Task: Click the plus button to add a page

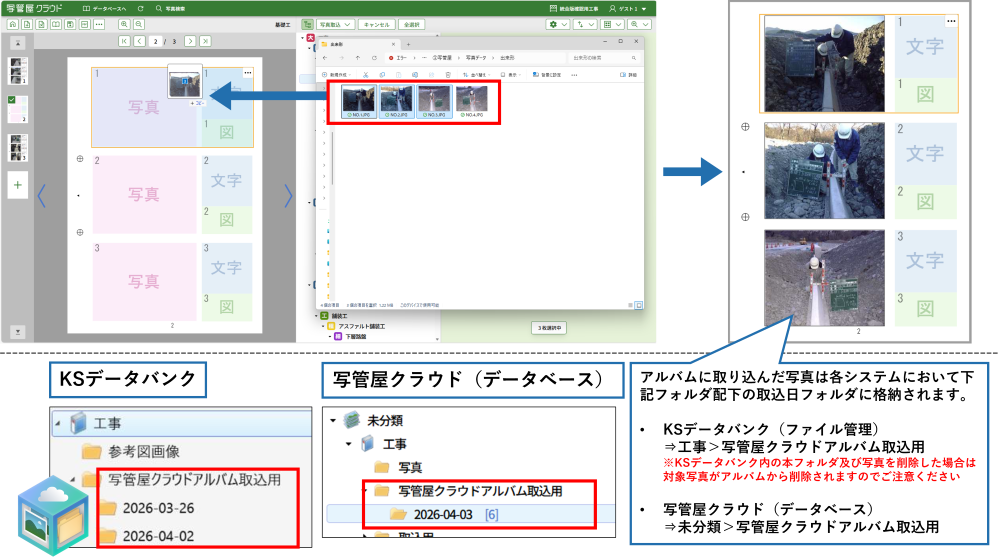Action: coord(17,184)
